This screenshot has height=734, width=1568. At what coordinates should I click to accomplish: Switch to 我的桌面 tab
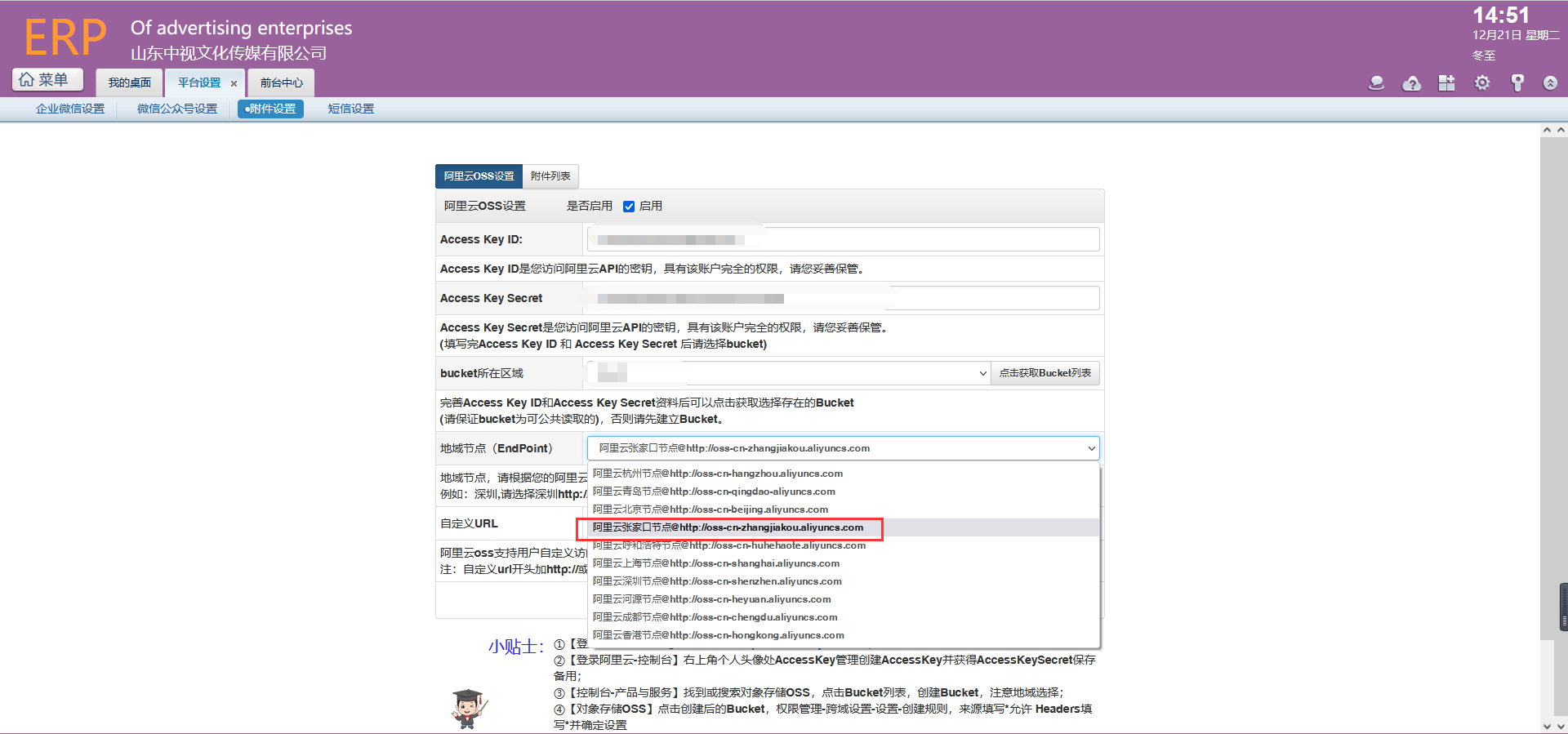[x=130, y=82]
